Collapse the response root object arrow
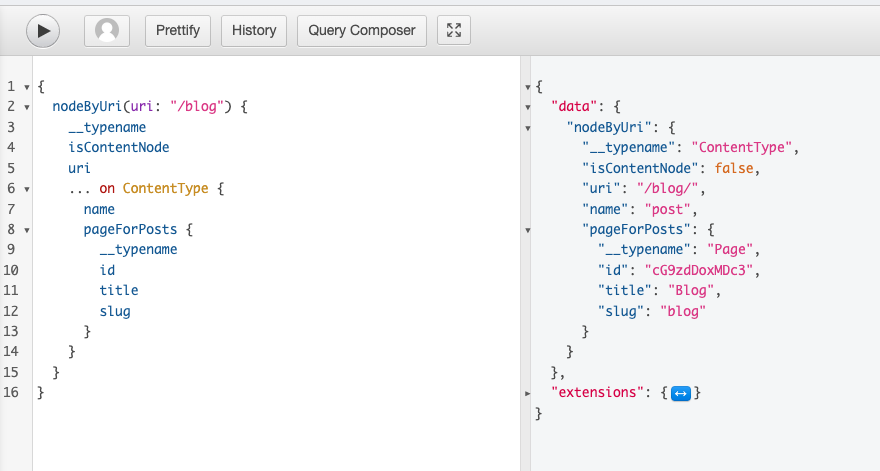Screen dimensions: 880x471 pyautogui.click(x=528, y=87)
